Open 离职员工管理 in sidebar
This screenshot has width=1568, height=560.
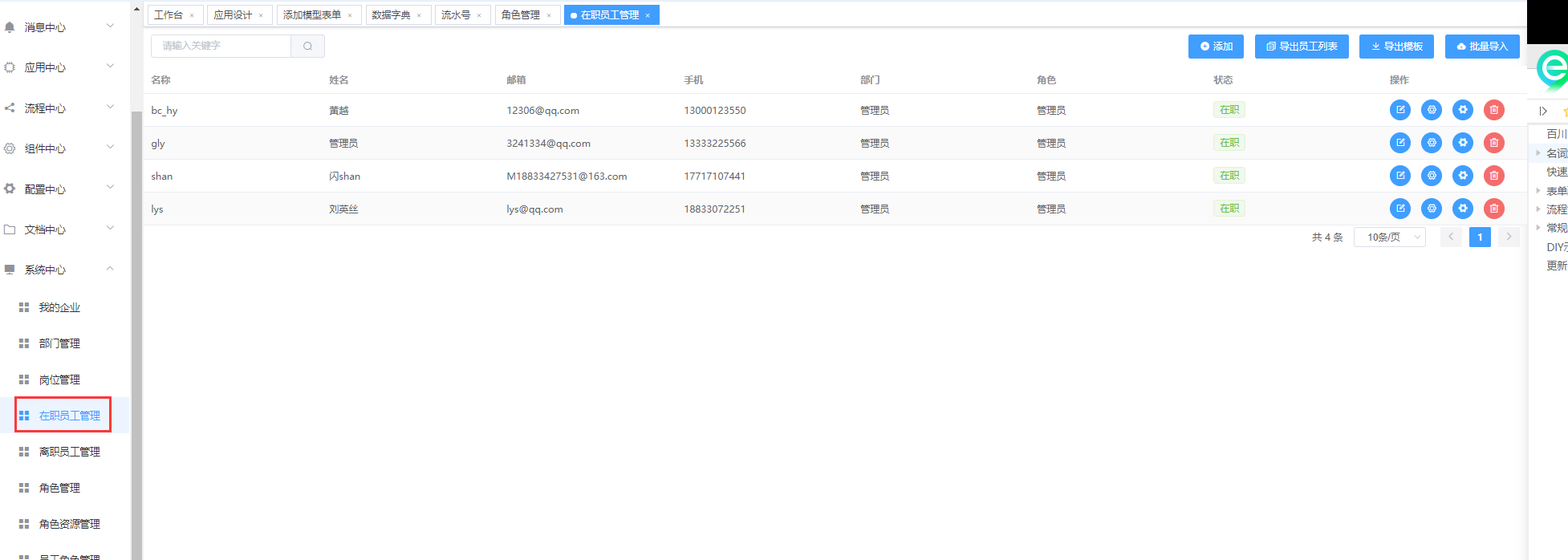pos(70,452)
